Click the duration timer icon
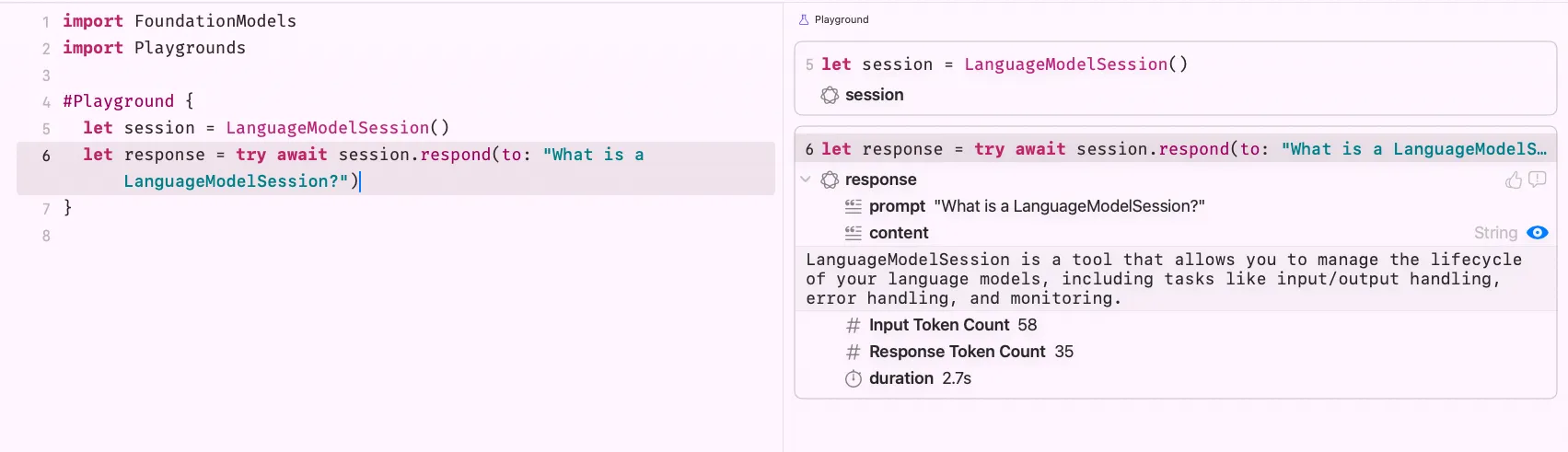Image resolution: width=1568 pixels, height=452 pixels. tap(854, 378)
